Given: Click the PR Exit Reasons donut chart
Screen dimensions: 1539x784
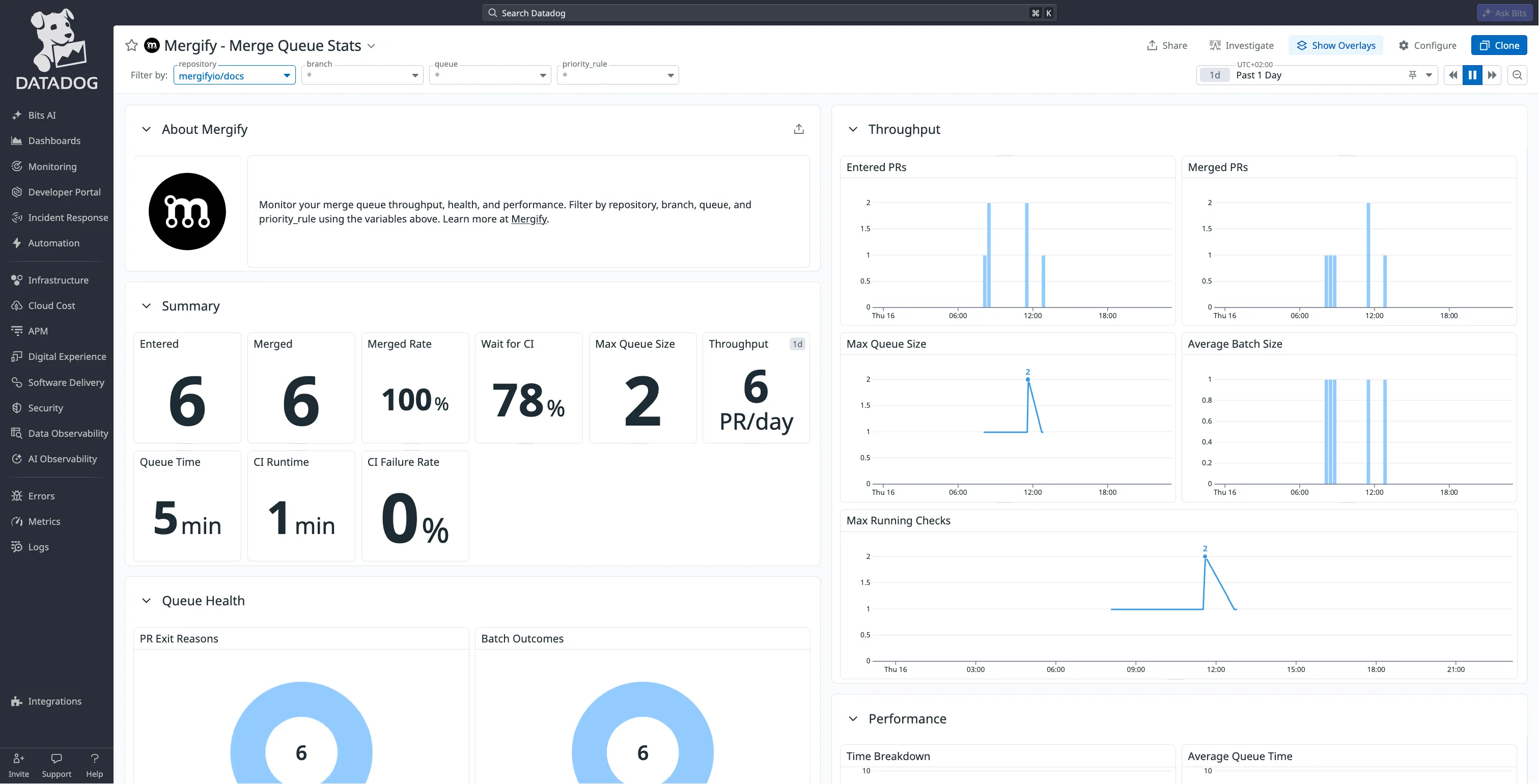Looking at the screenshot, I should coord(301,733).
